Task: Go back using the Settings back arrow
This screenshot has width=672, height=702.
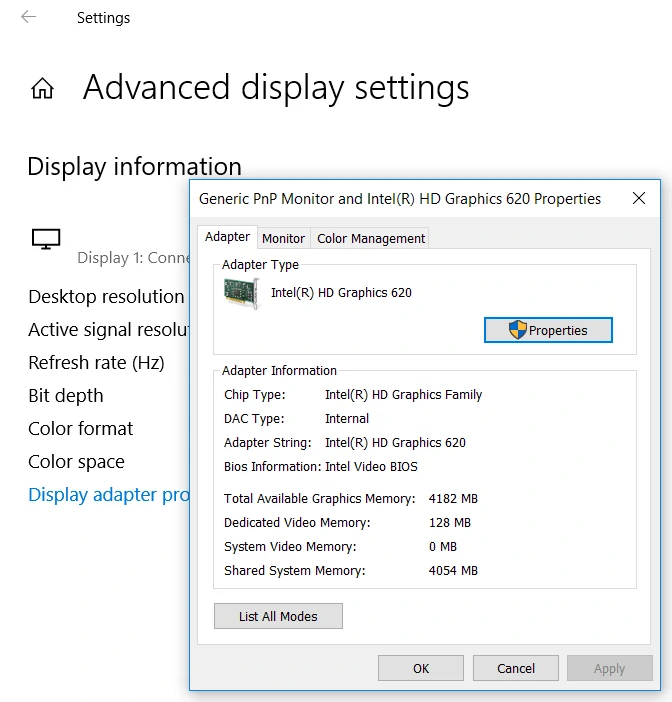Action: [29, 17]
